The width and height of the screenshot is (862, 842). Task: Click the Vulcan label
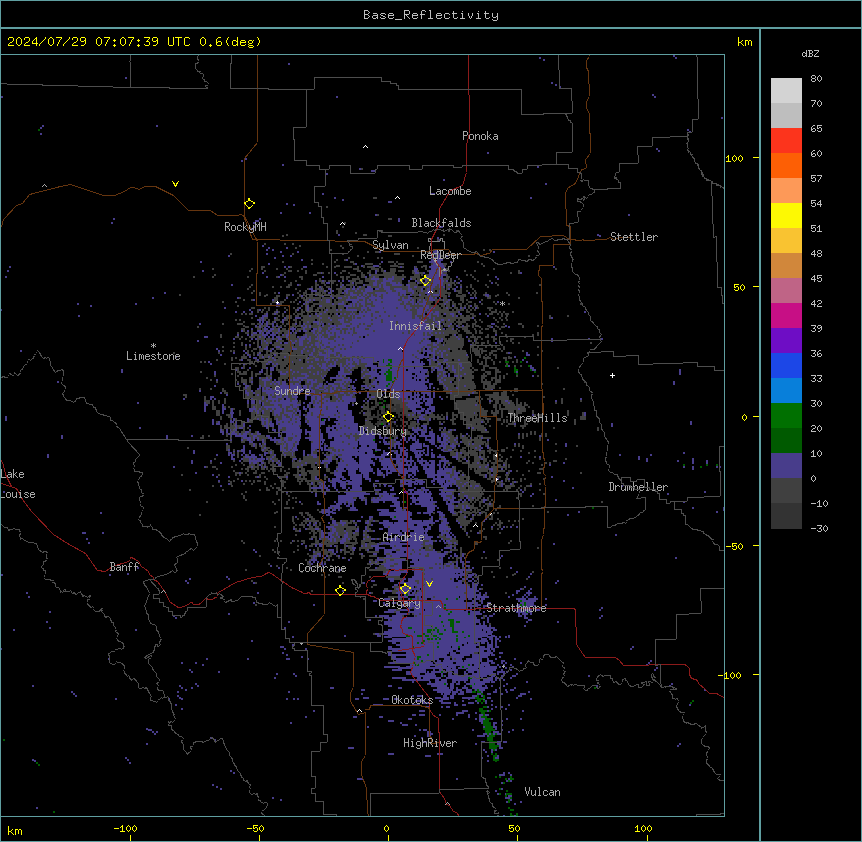click(x=543, y=792)
